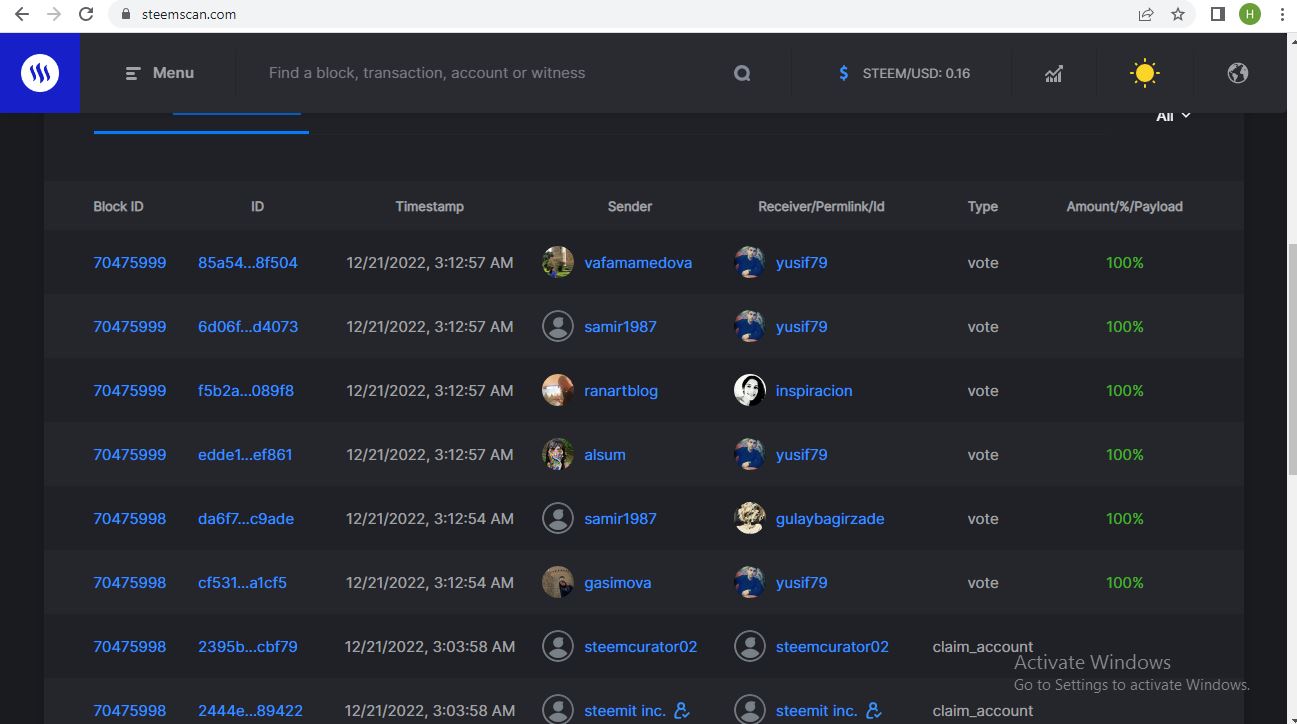Open transaction 6d06f...d4073
Viewport: 1297px width, 724px height.
248,327
